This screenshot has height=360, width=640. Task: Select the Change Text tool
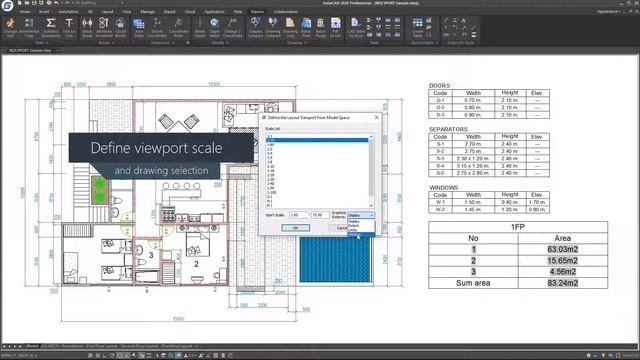tap(10, 28)
